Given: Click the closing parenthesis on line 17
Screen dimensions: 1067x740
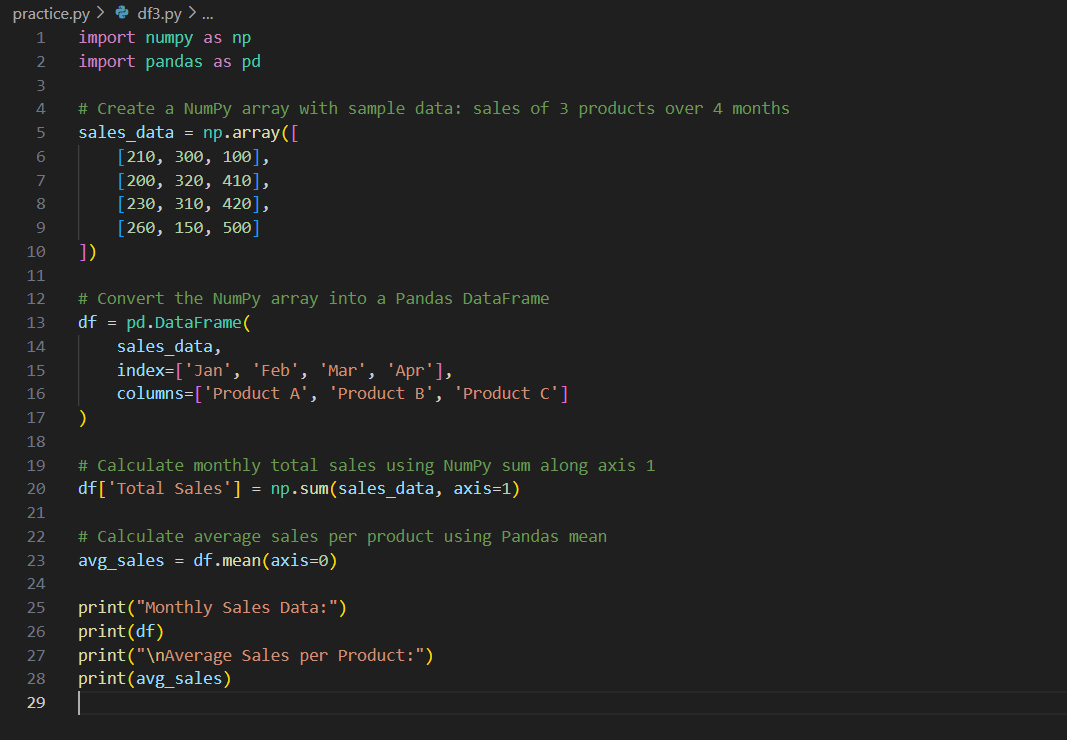Looking at the screenshot, I should [83, 418].
